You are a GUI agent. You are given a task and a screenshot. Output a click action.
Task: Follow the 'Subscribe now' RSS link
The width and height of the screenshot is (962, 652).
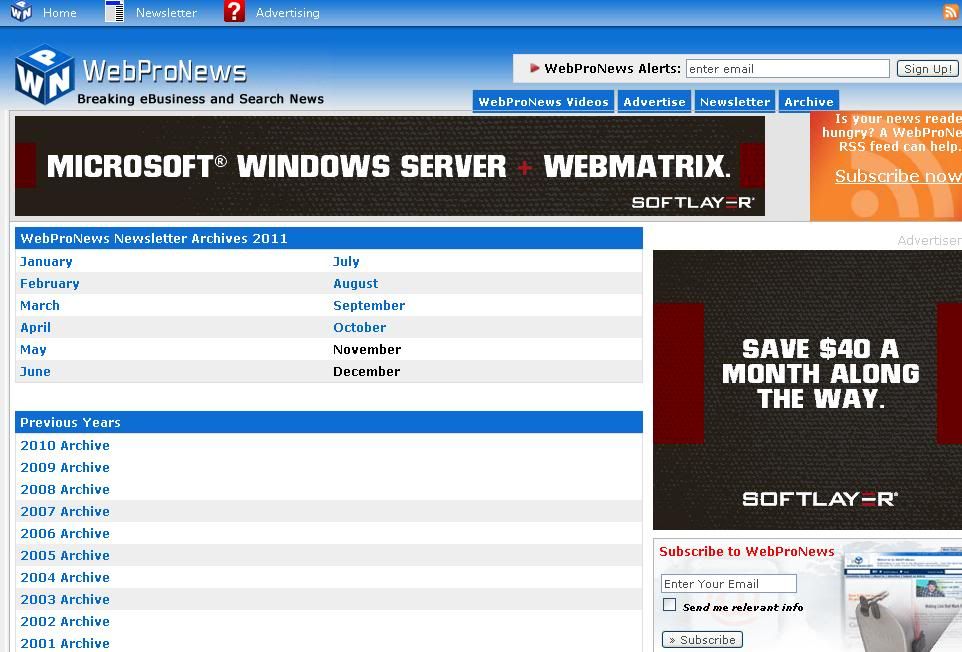click(x=898, y=176)
